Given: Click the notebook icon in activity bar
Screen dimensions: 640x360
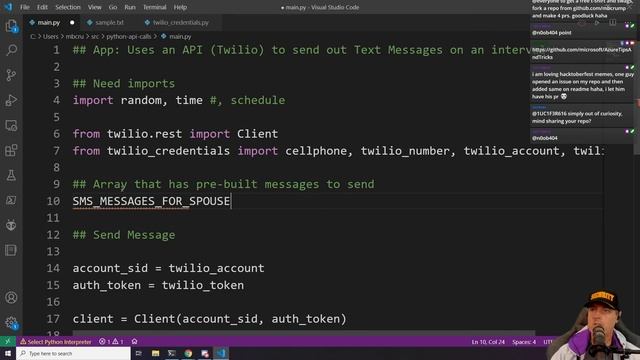Looking at the screenshot, I should [11, 250].
